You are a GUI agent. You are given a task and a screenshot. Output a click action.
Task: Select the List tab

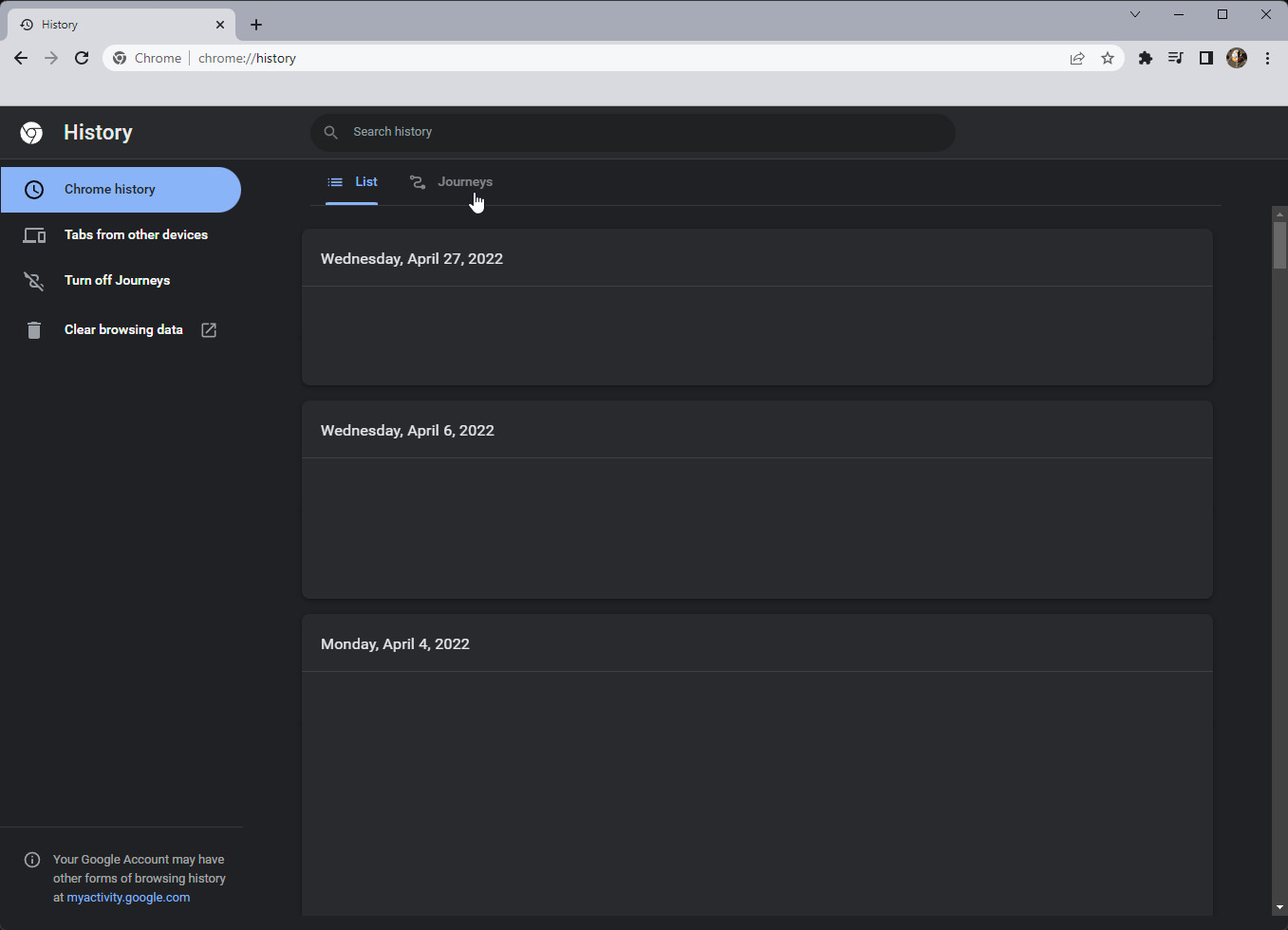click(352, 182)
